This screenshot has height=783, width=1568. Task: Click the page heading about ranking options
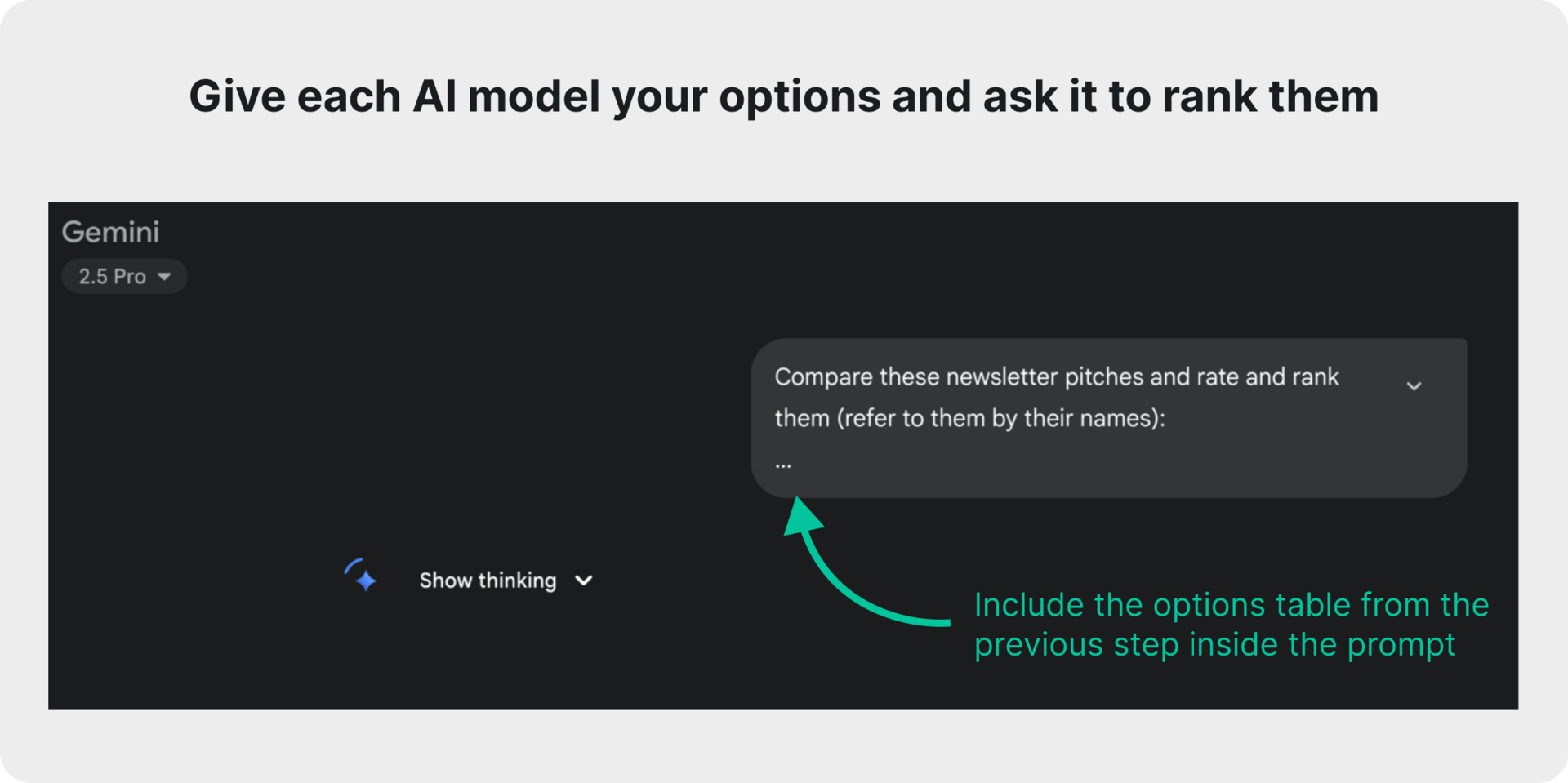pos(784,96)
